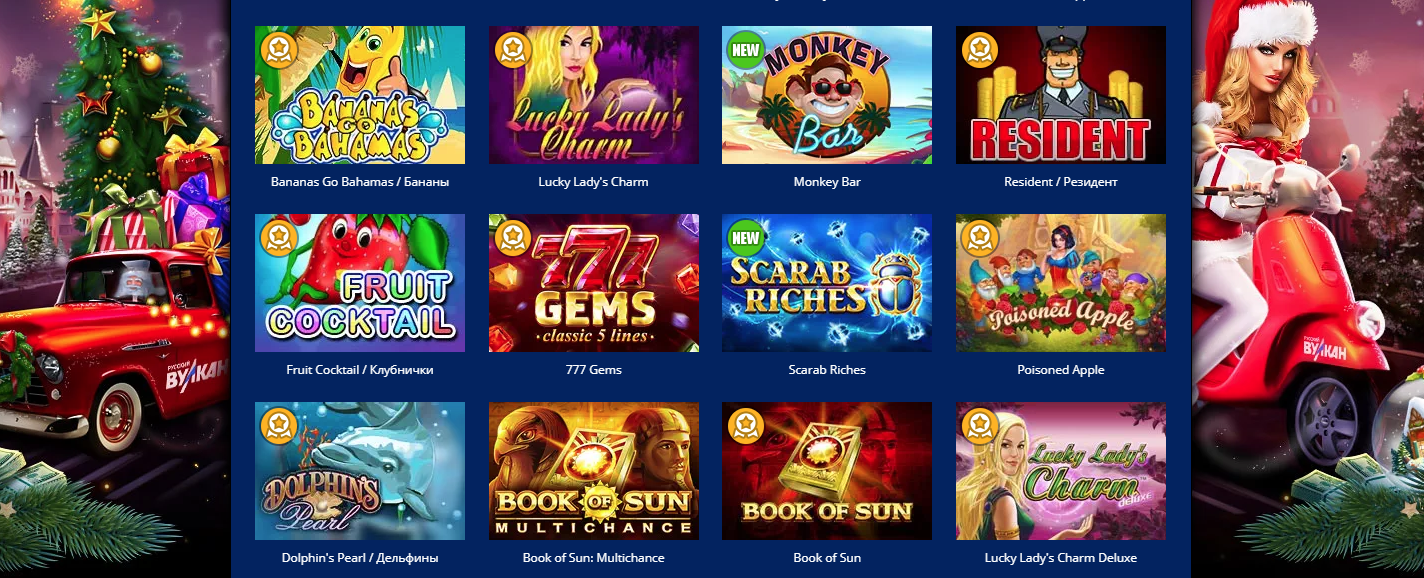Open the Bananas Go Bahamas game thumbnail
The height and width of the screenshot is (578, 1424).
pyautogui.click(x=360, y=95)
